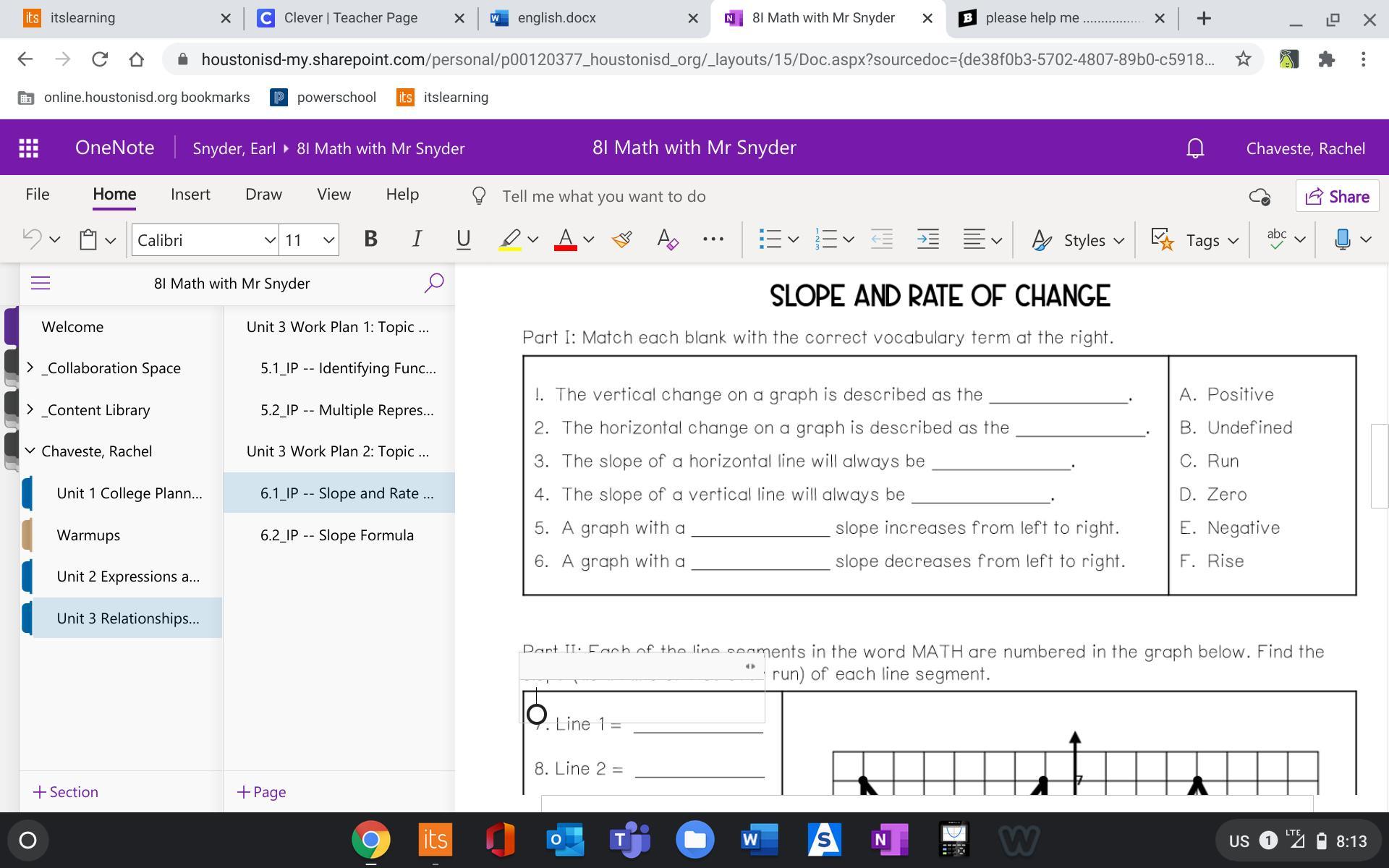Search the notebook with magnifier icon
Image resolution: width=1389 pixels, height=868 pixels.
tap(433, 283)
